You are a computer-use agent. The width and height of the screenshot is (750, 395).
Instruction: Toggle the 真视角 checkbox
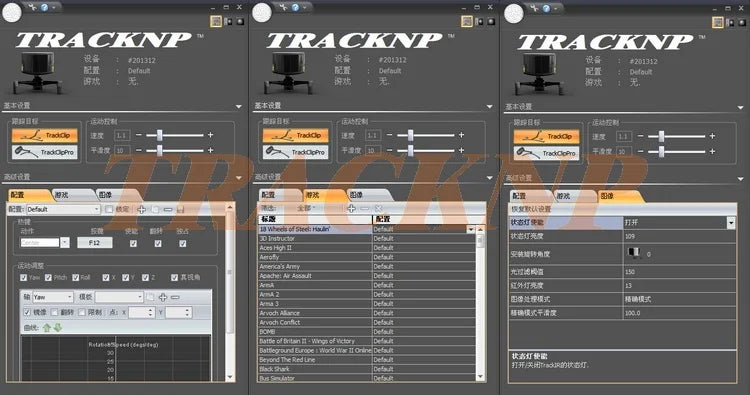[x=175, y=277]
